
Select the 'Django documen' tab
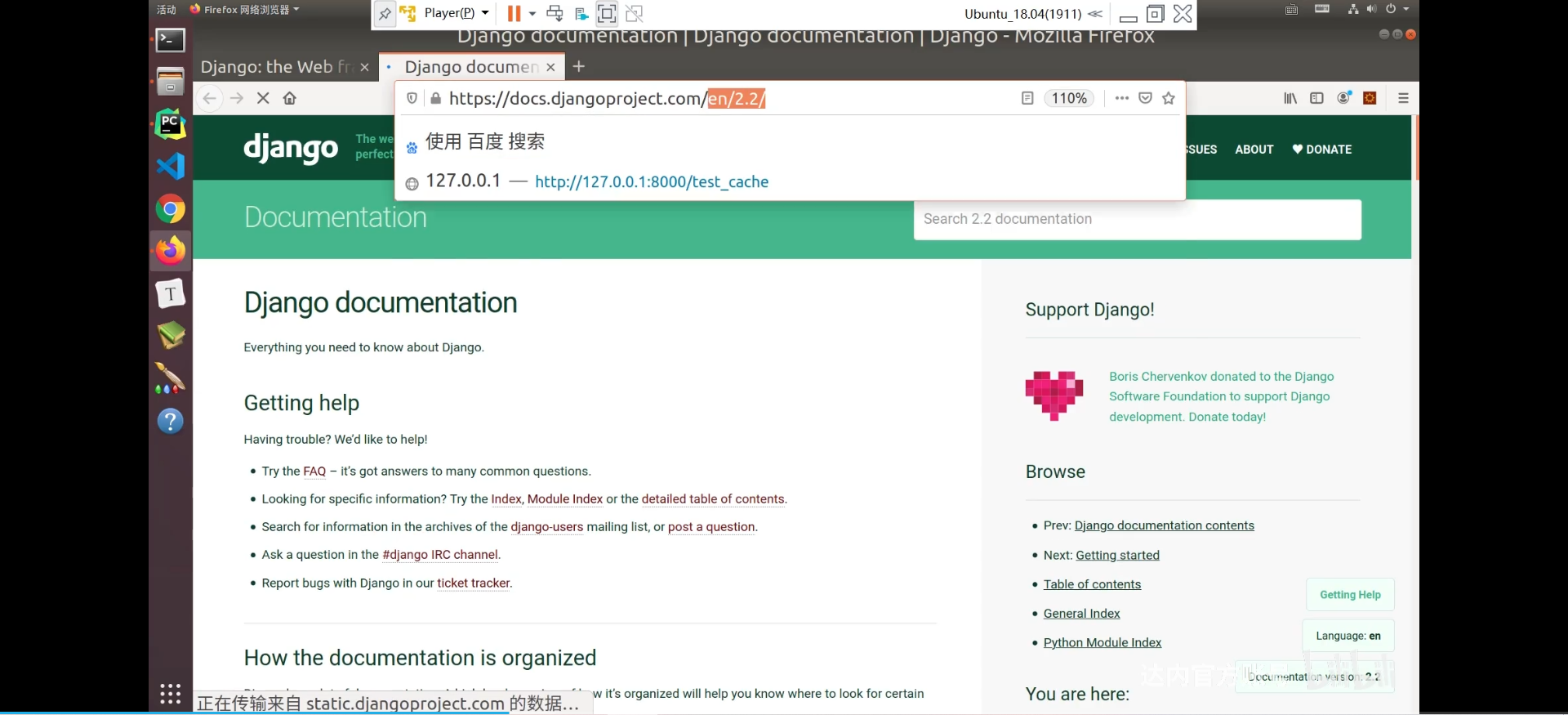(471, 67)
